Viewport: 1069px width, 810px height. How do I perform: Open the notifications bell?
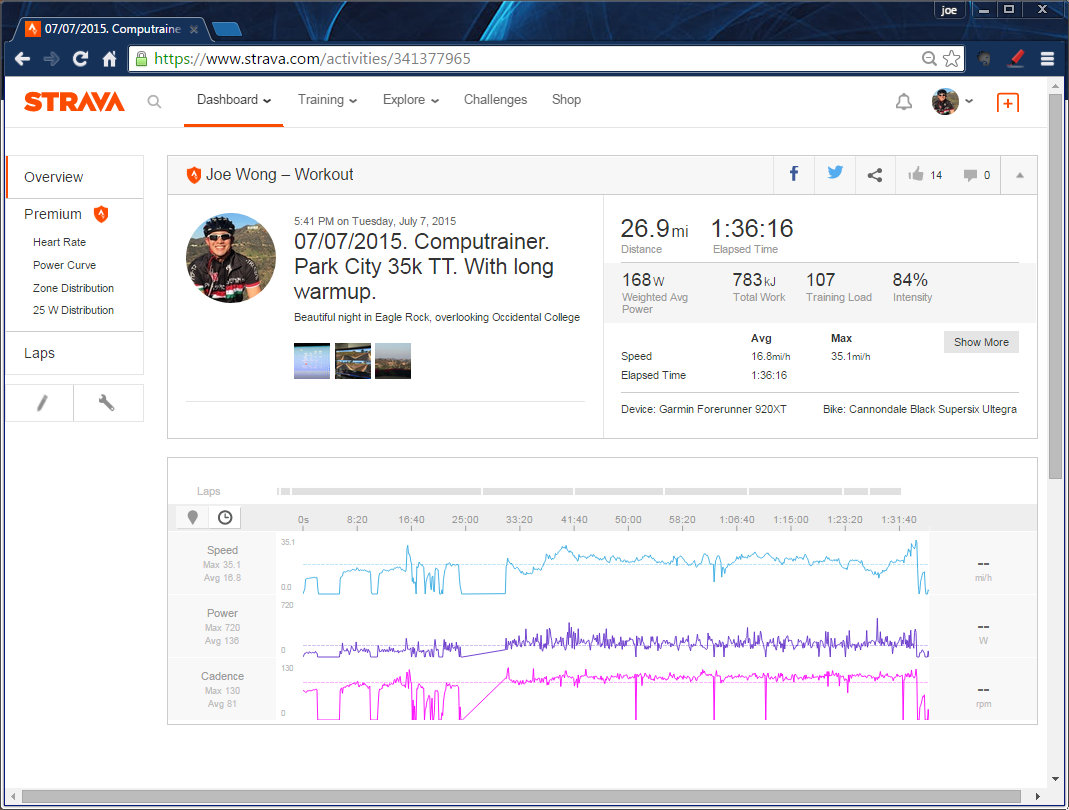[x=903, y=102]
